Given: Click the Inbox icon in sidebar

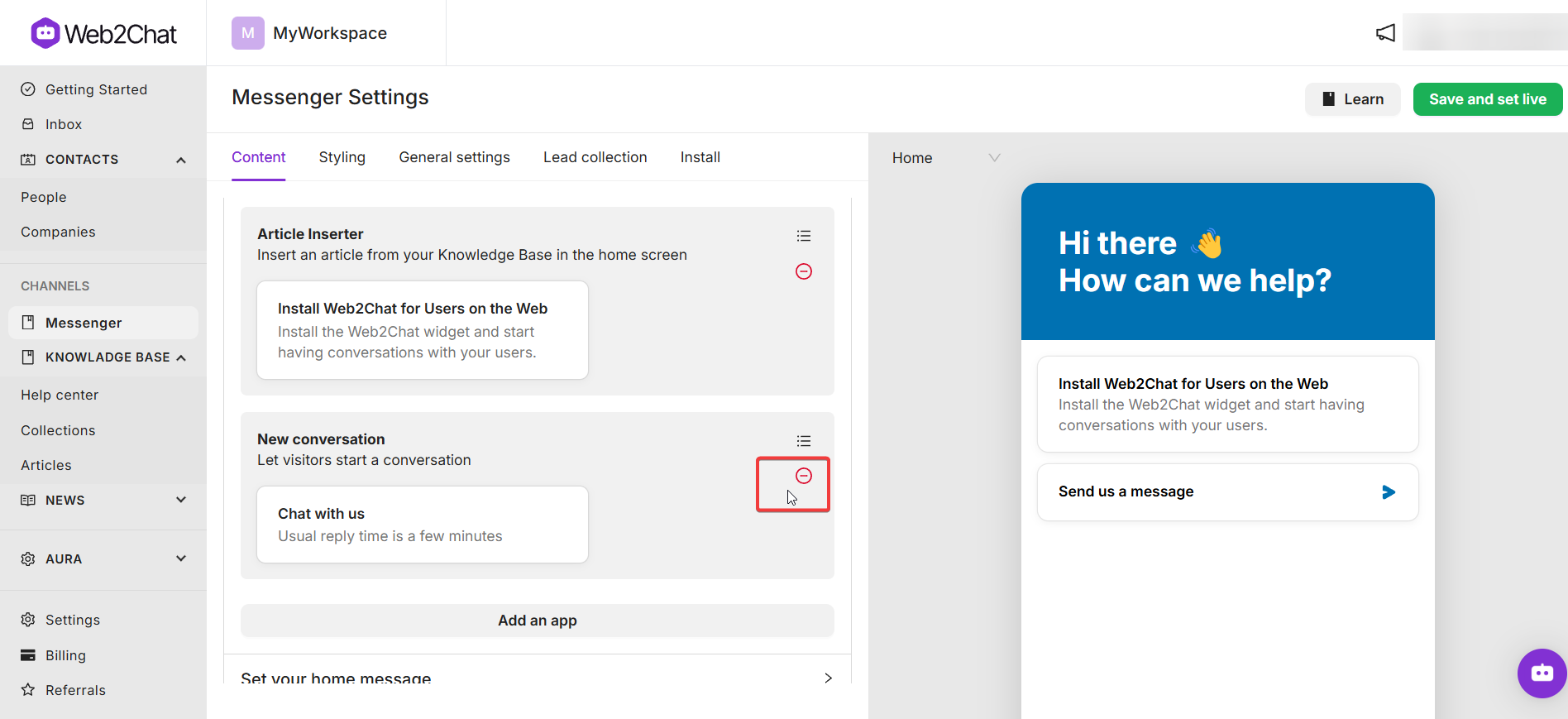Looking at the screenshot, I should pos(28,124).
